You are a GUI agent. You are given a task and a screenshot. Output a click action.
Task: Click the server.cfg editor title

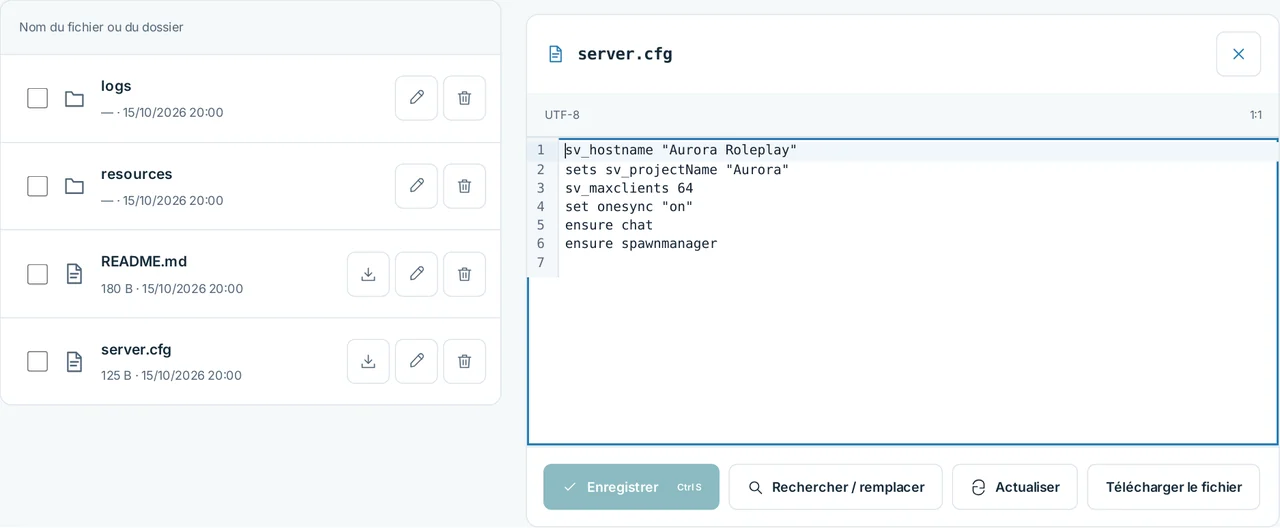pyautogui.click(x=625, y=54)
